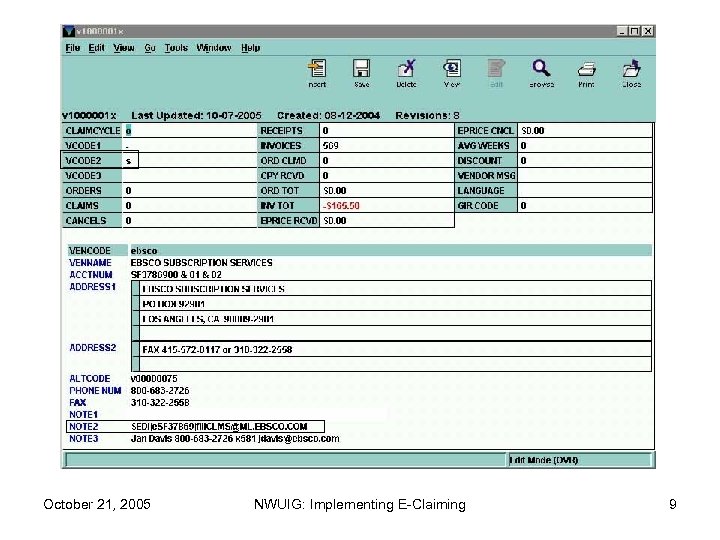Screen dimensions: 720x540
Task: Open the Browse magnifier icon
Action: 541,68
